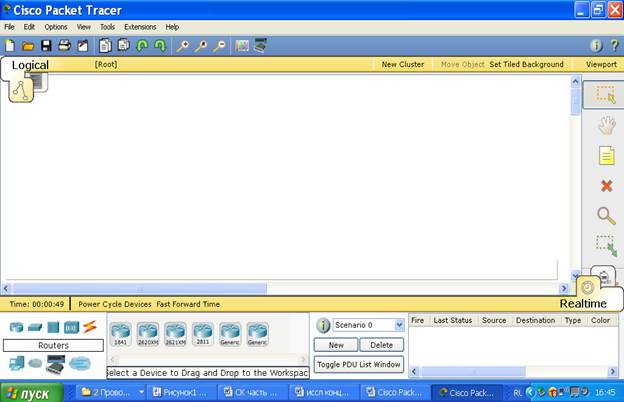Screen dimensions: 624x402
Task: Switch to the Рисунок1 taskbar window
Action: point(181,393)
